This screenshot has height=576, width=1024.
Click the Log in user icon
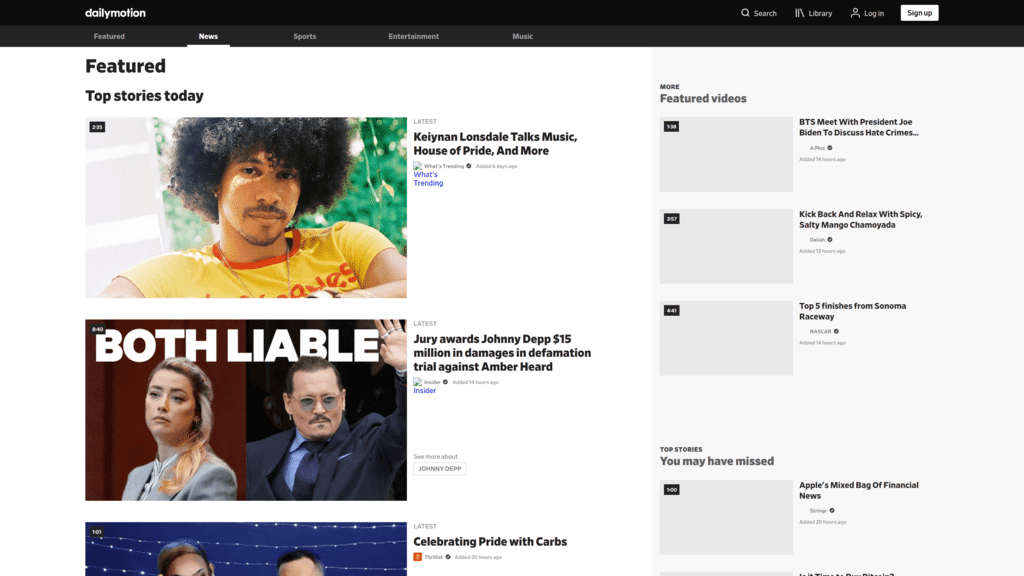pos(855,13)
